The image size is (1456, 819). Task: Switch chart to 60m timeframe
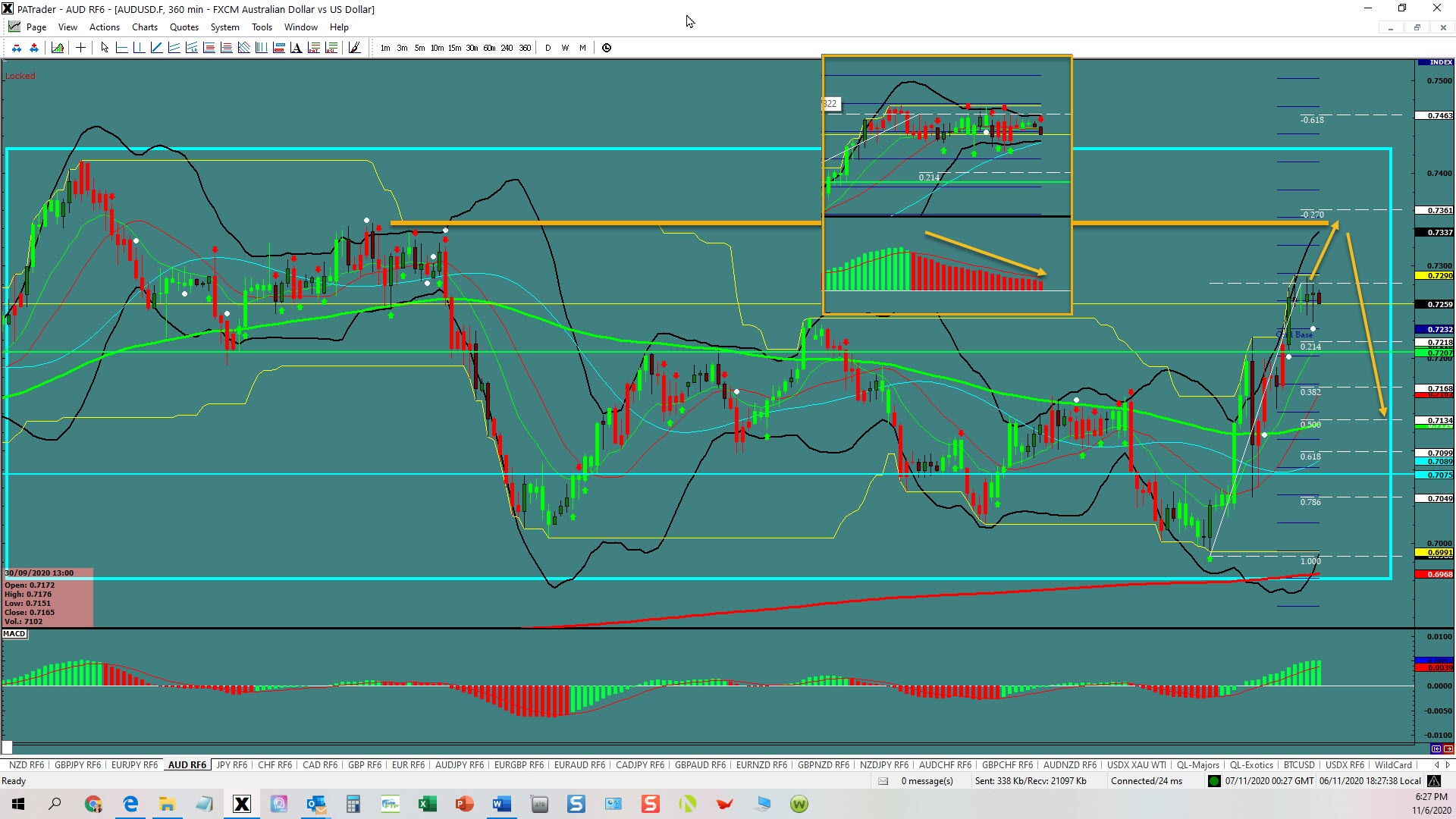tap(489, 48)
